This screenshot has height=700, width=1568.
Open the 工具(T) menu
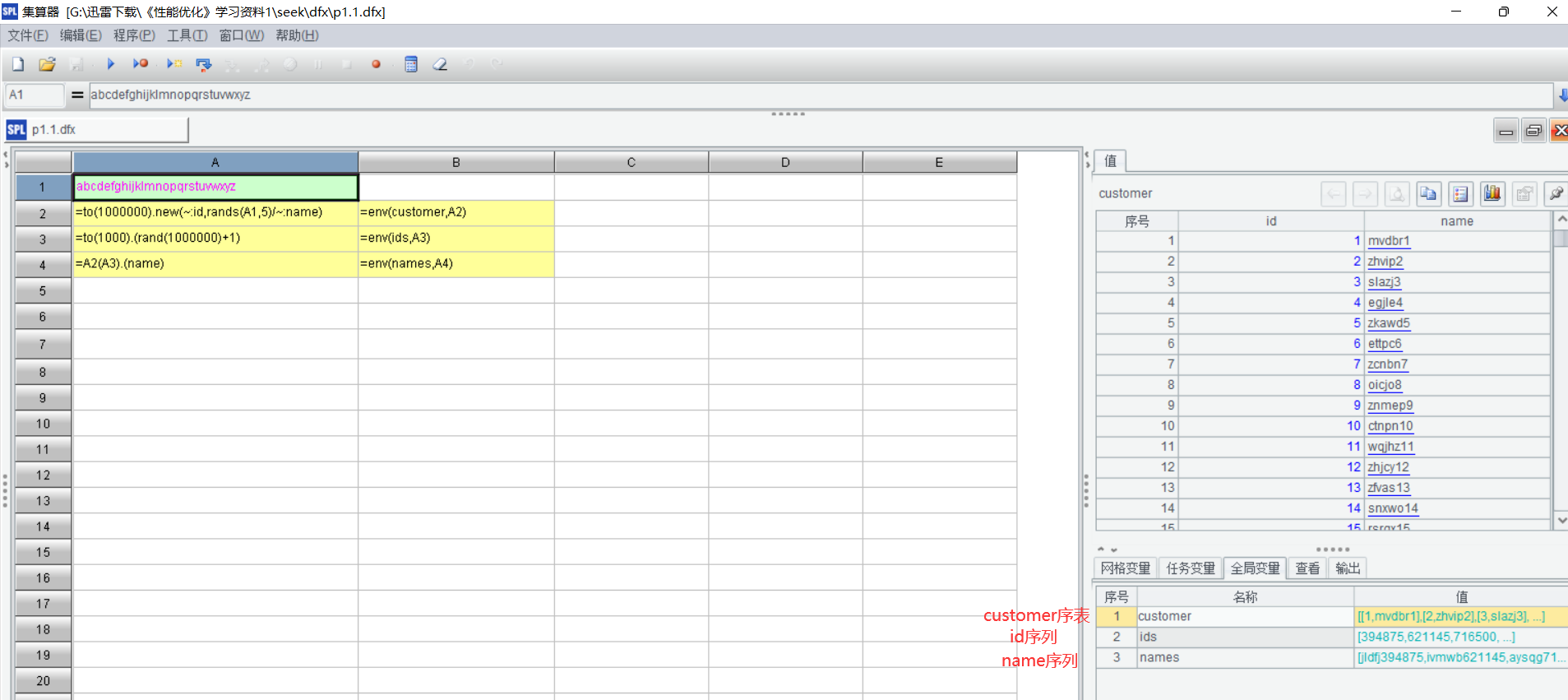187,35
